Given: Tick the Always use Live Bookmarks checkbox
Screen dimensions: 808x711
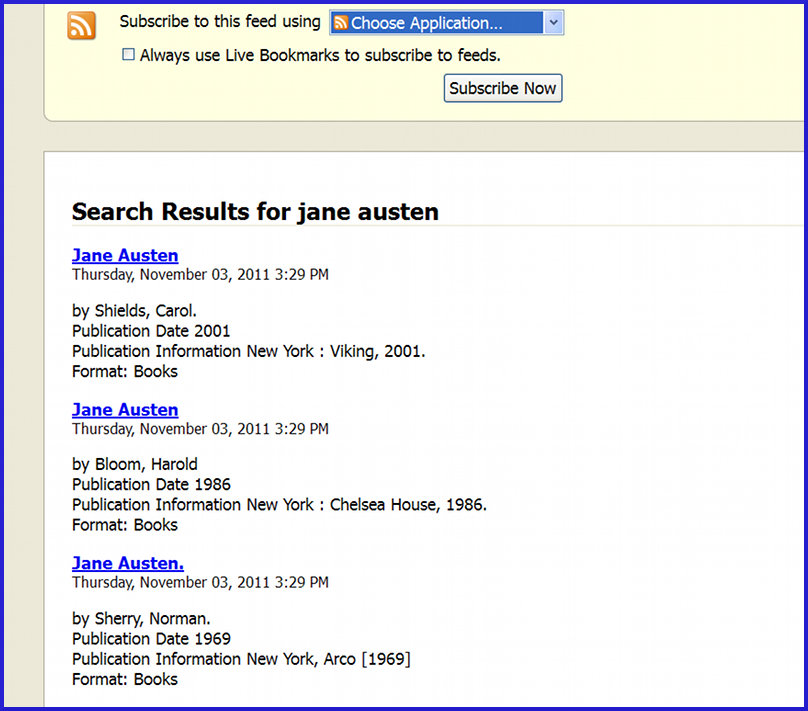Looking at the screenshot, I should [128, 54].
